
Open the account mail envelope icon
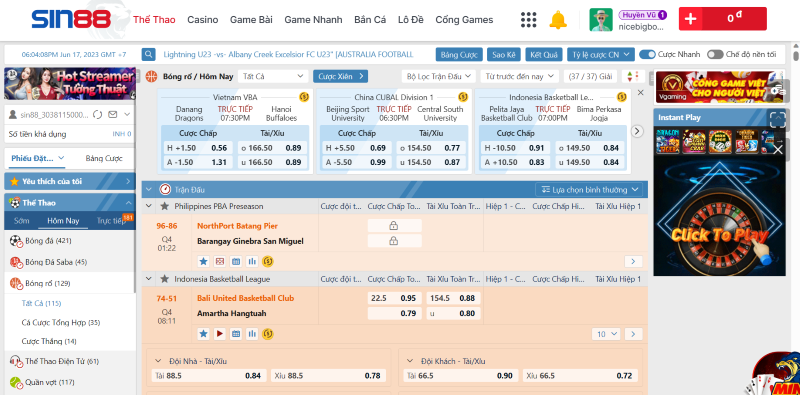[113, 114]
